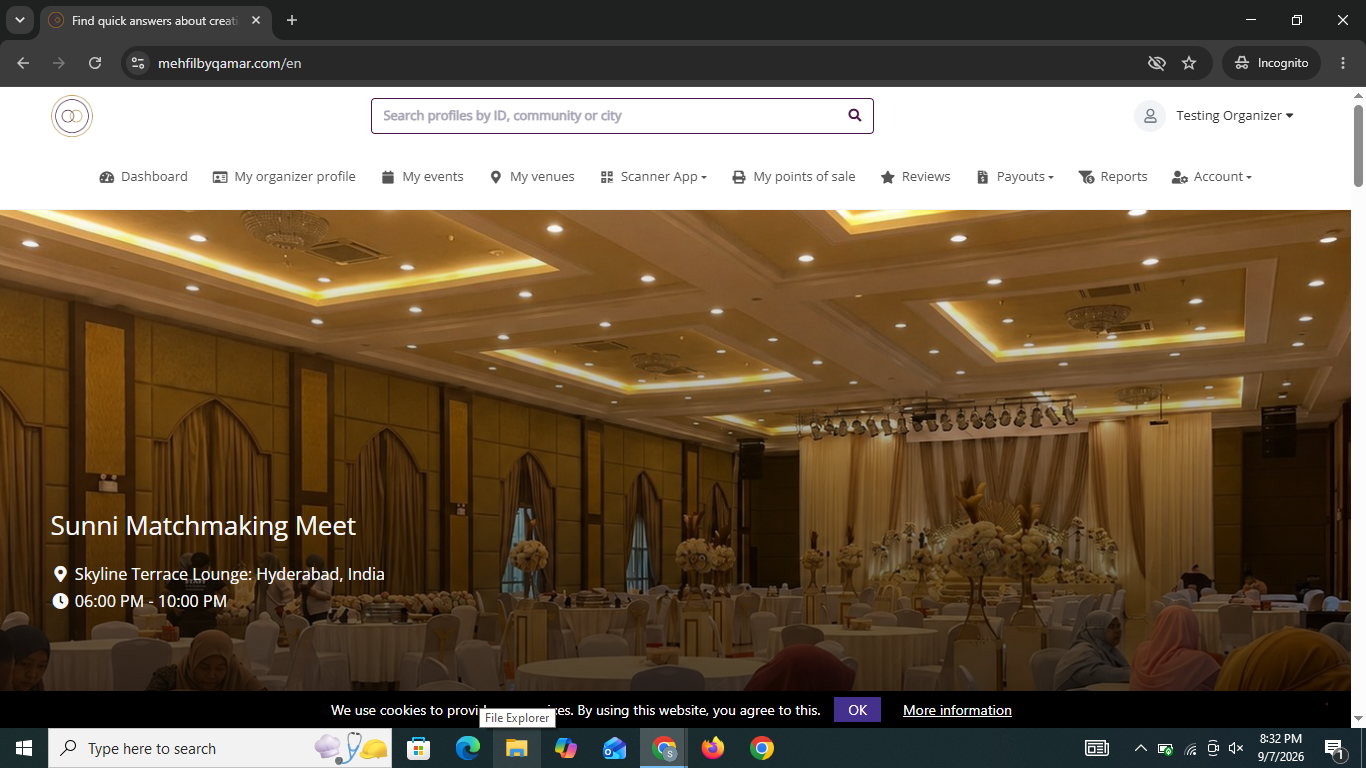Open the tab search dropdown arrow
The height and width of the screenshot is (768, 1366).
click(19, 20)
